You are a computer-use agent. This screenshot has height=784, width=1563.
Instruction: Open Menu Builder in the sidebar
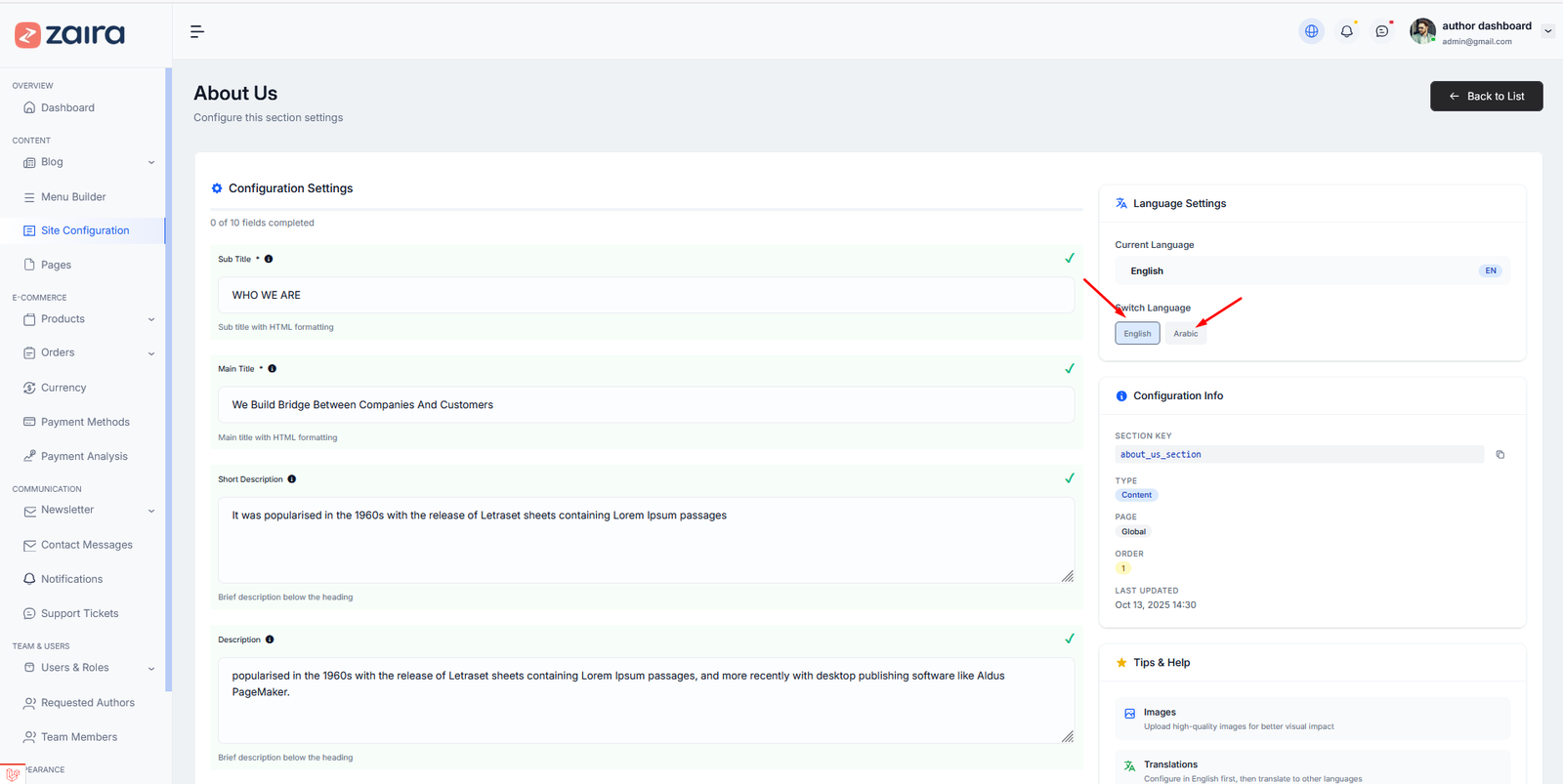(x=73, y=197)
